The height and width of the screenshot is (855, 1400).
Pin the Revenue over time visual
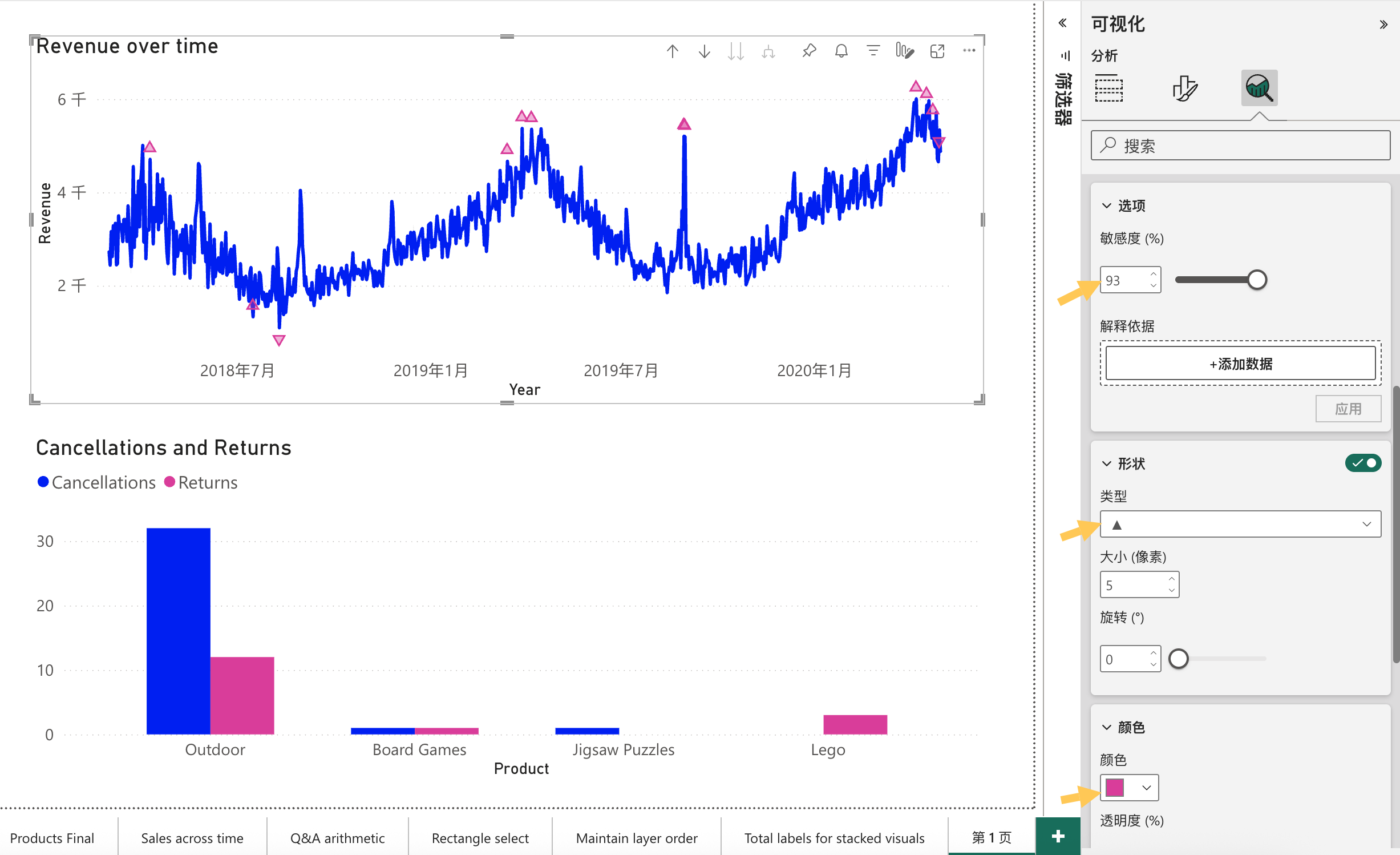tap(809, 51)
